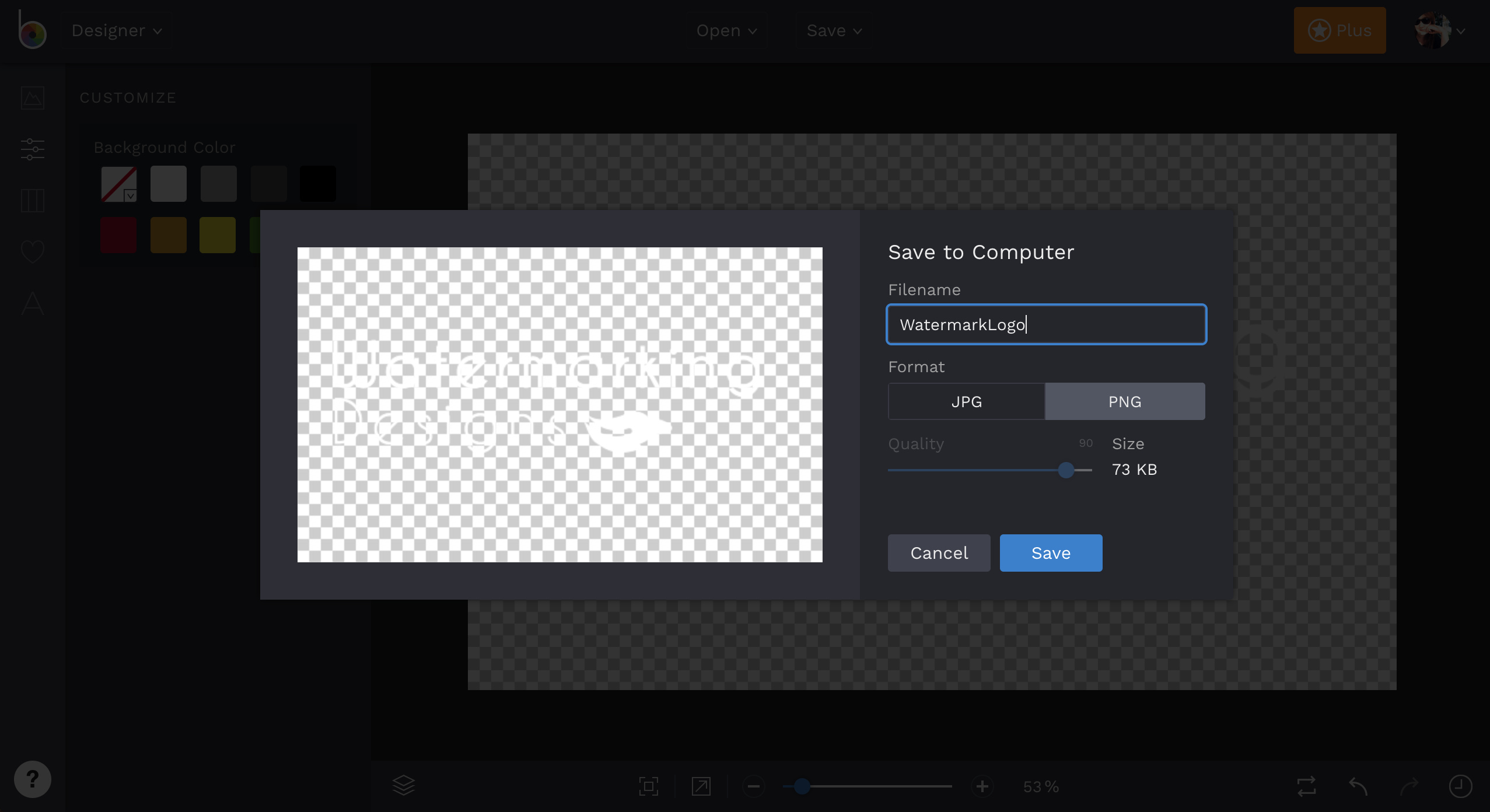Click the redo arrow icon
The width and height of the screenshot is (1490, 812).
(x=1409, y=786)
